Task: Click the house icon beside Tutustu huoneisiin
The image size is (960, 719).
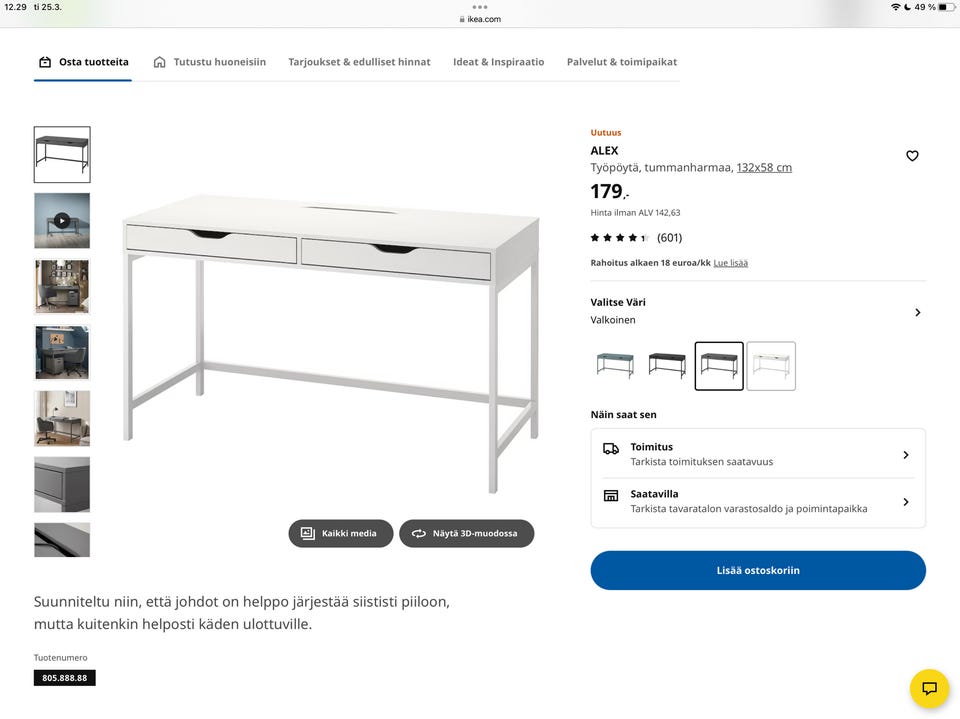Action: pyautogui.click(x=159, y=62)
